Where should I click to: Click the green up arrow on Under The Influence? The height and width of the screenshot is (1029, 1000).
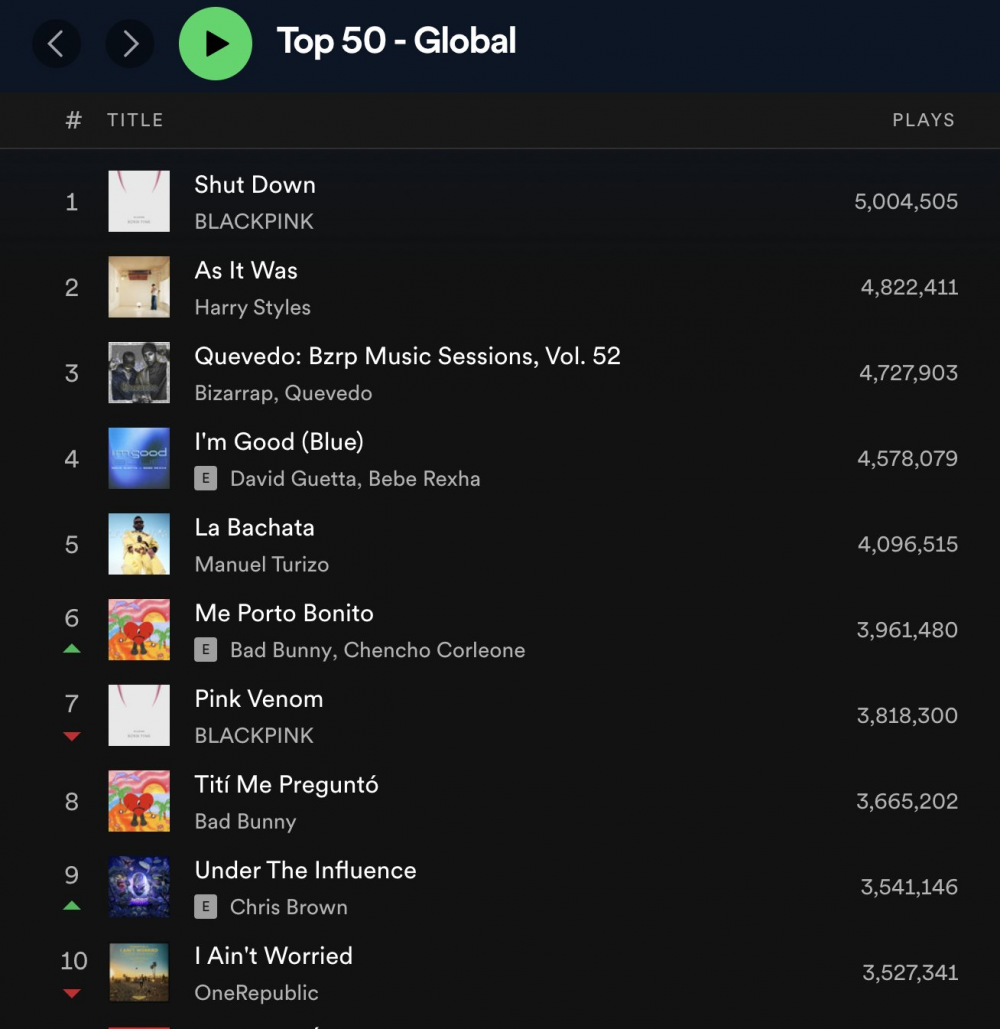72,906
